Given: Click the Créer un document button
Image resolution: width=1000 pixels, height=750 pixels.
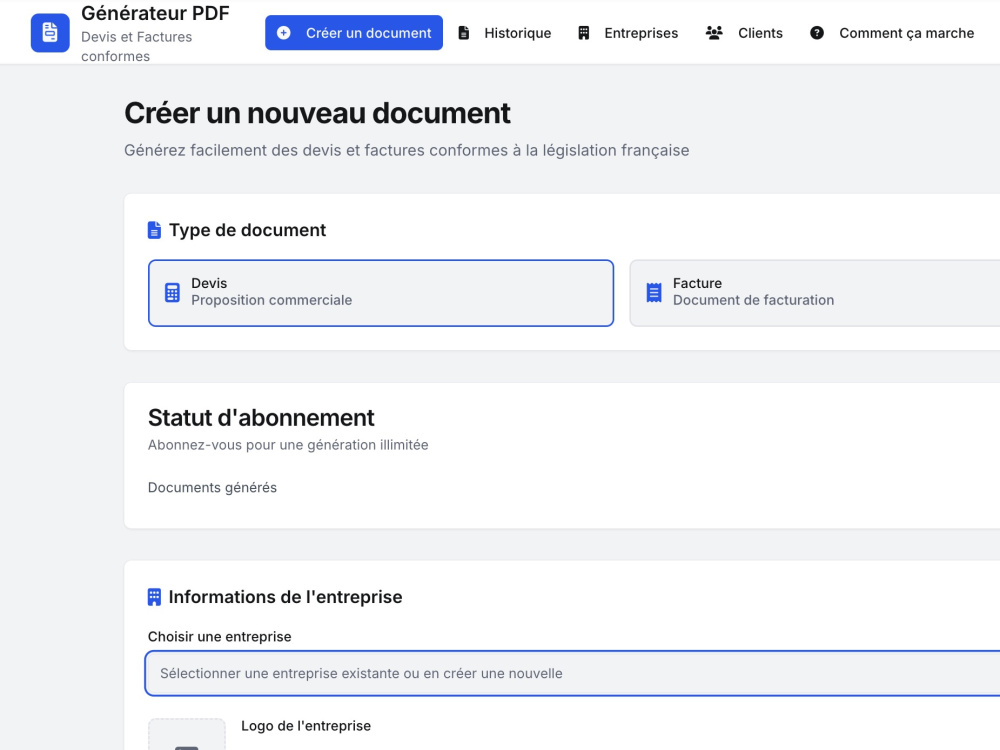Looking at the screenshot, I should click(354, 33).
